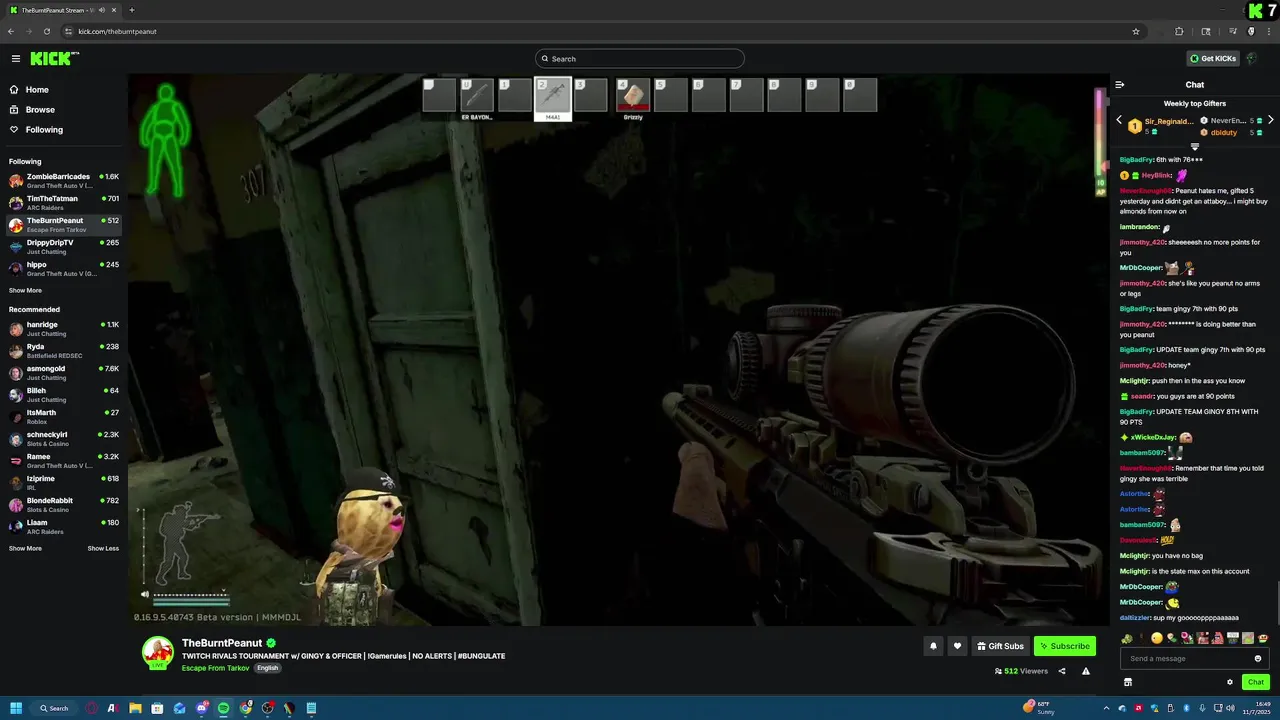Viewport: 1280px width, 720px height.
Task: Open hippo channel in sidebar
Action: pos(64,269)
